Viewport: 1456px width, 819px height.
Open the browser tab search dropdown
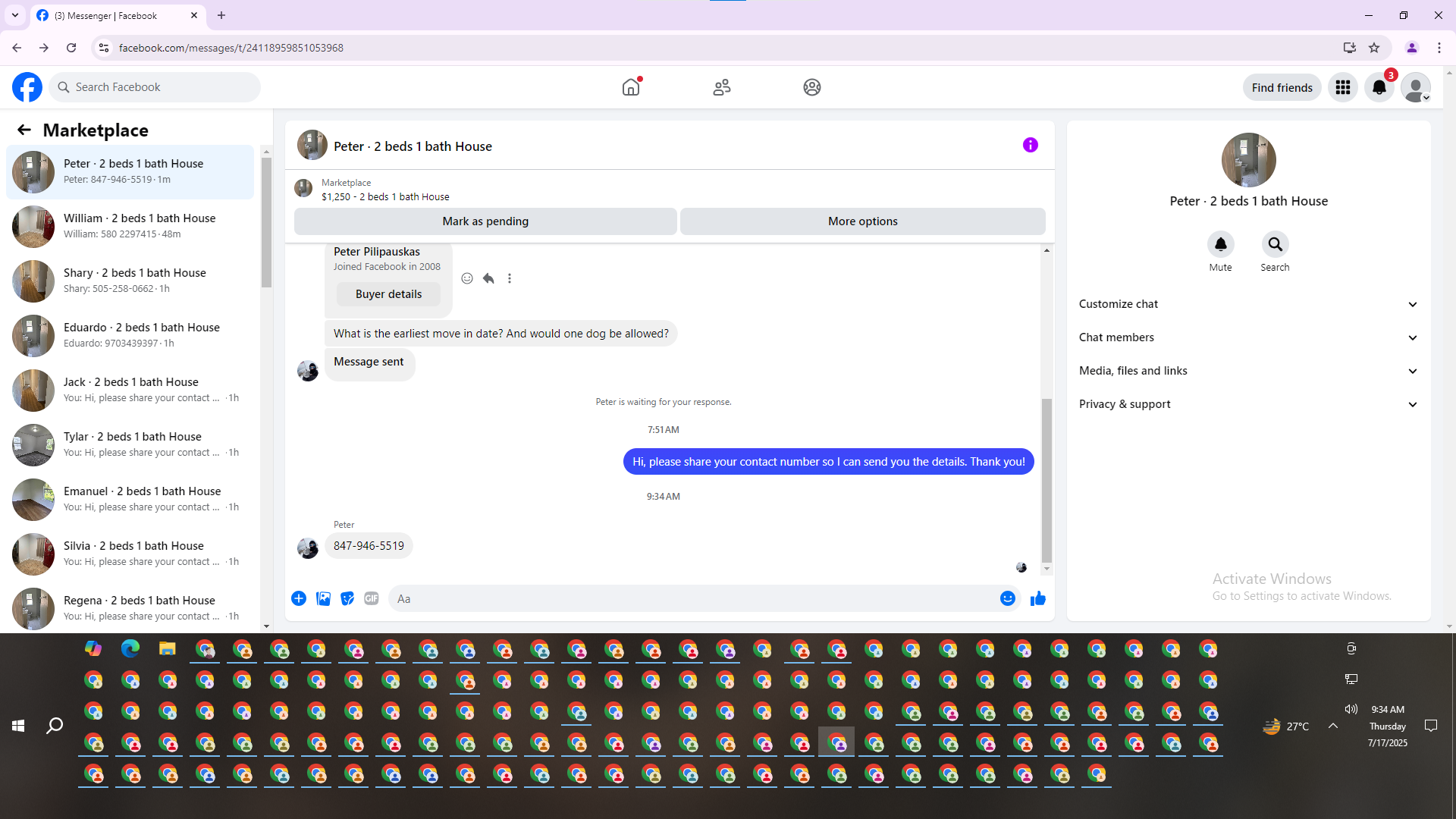(15, 15)
